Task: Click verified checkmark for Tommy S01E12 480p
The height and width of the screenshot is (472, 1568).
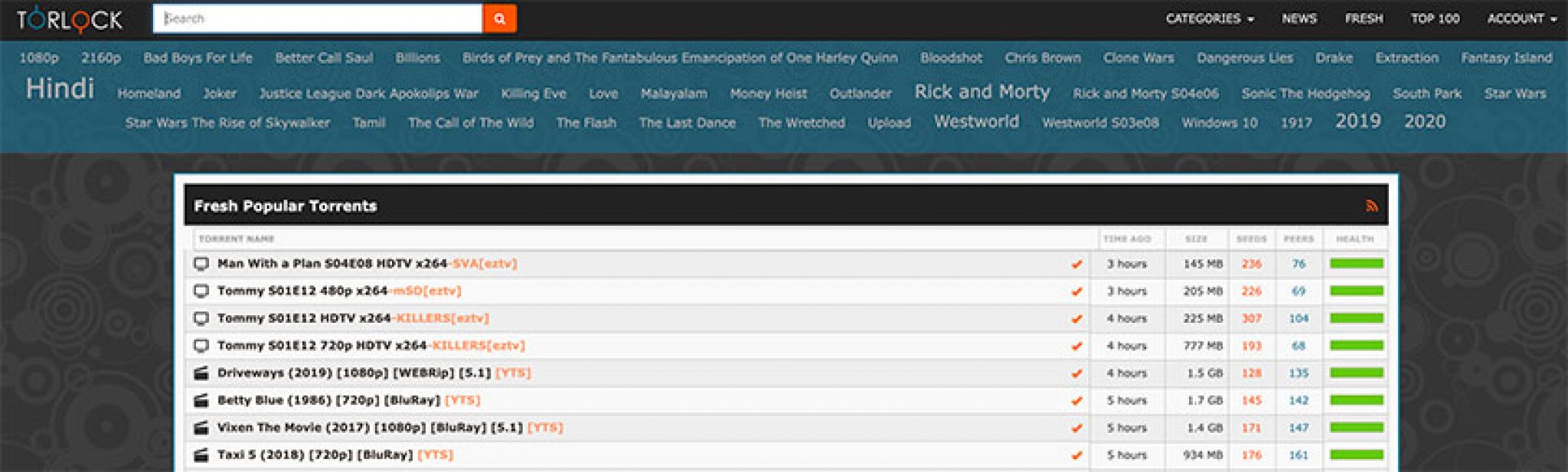Action: tap(1076, 291)
